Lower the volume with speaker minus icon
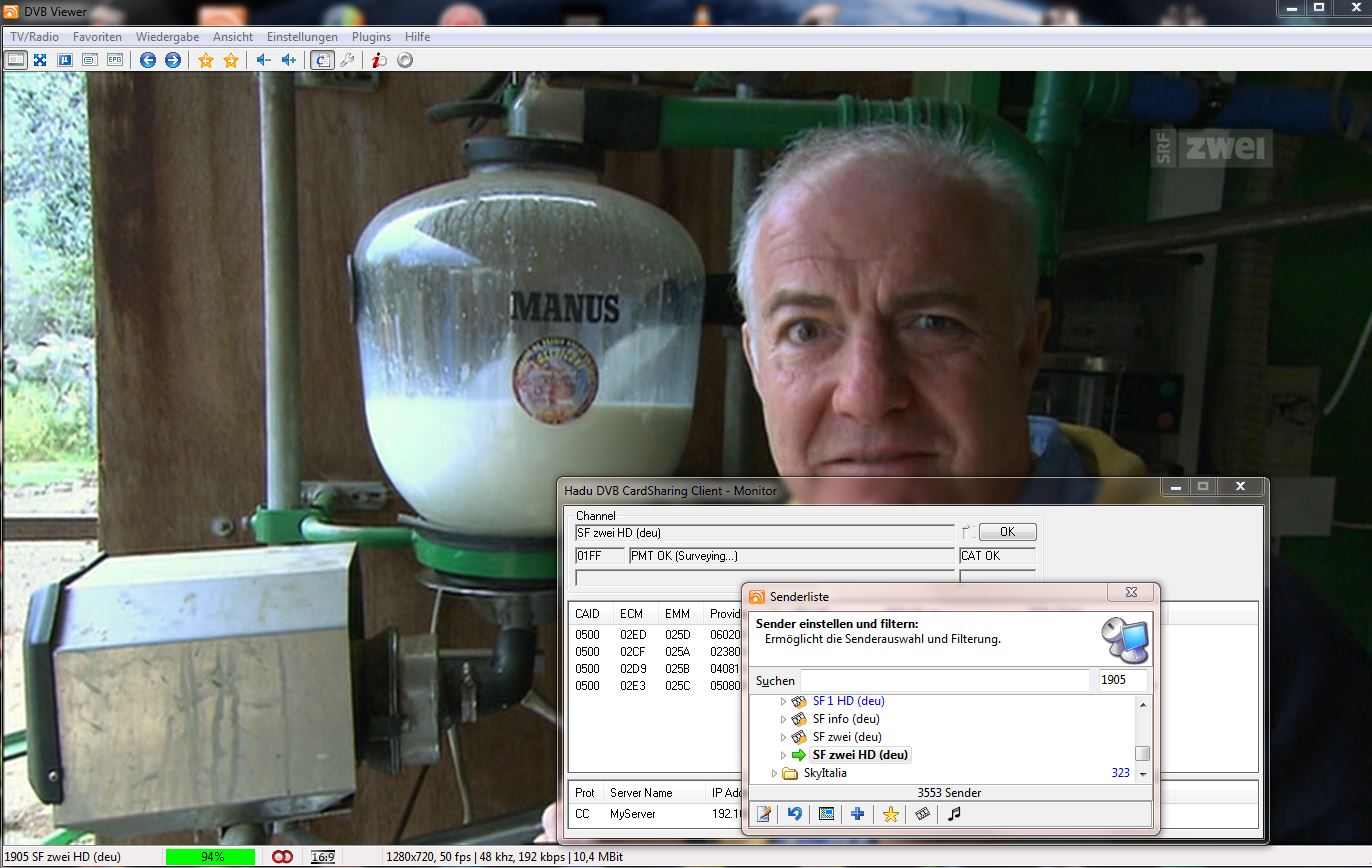This screenshot has height=868, width=1372. tap(263, 60)
